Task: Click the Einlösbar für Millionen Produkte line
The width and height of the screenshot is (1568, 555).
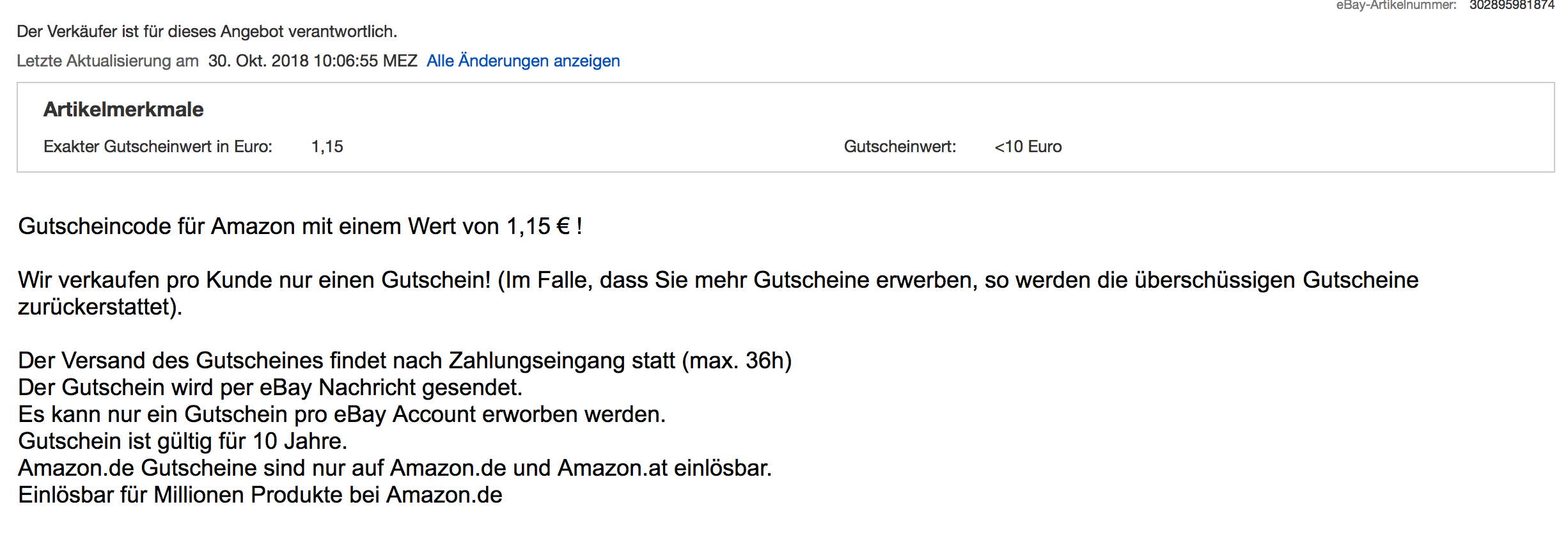Action: tap(260, 495)
